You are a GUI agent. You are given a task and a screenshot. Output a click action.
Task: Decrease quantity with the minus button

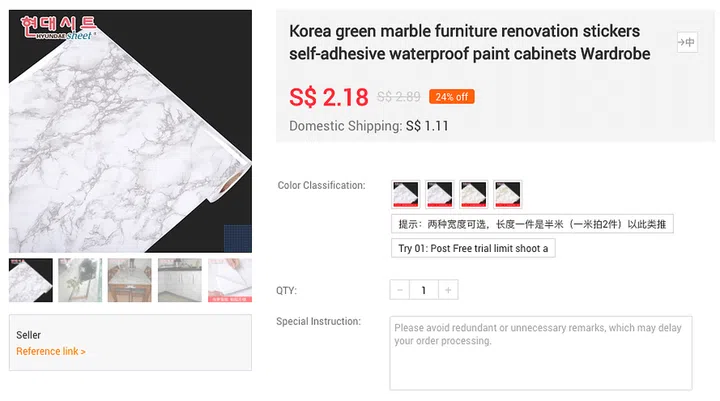pos(400,290)
